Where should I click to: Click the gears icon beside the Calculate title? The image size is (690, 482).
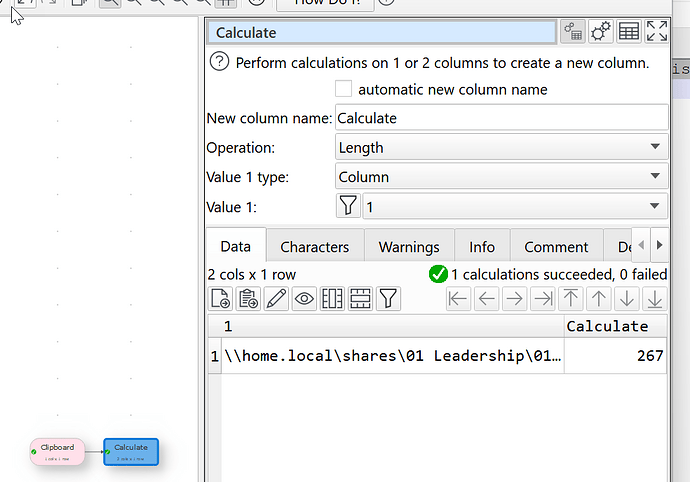tap(600, 32)
